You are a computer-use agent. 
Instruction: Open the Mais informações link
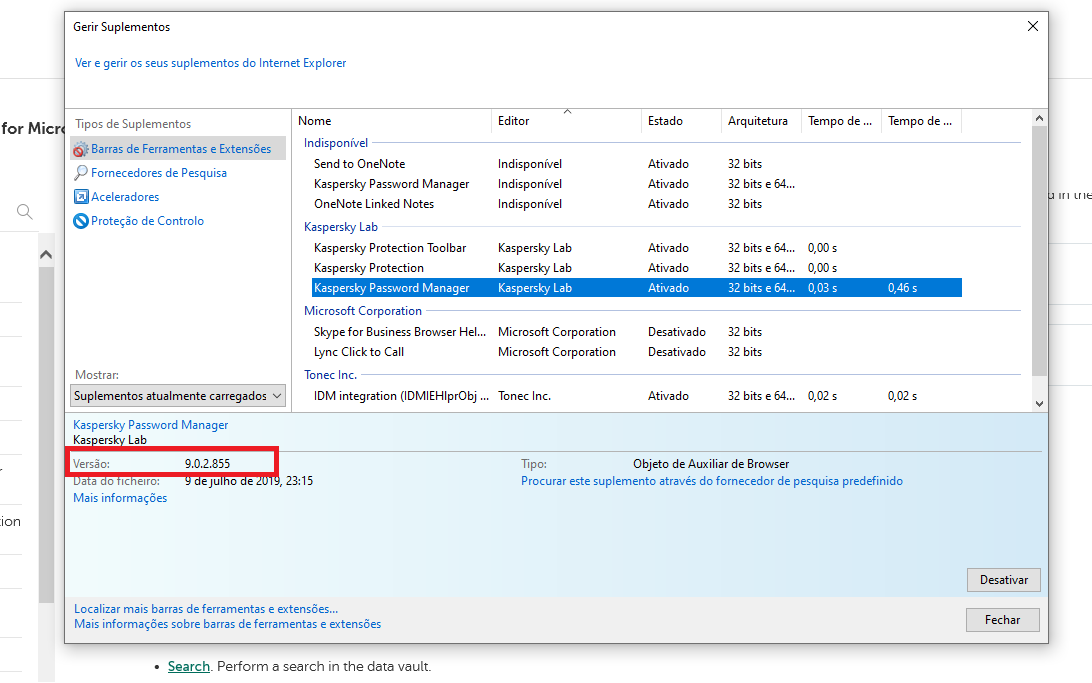pos(120,498)
